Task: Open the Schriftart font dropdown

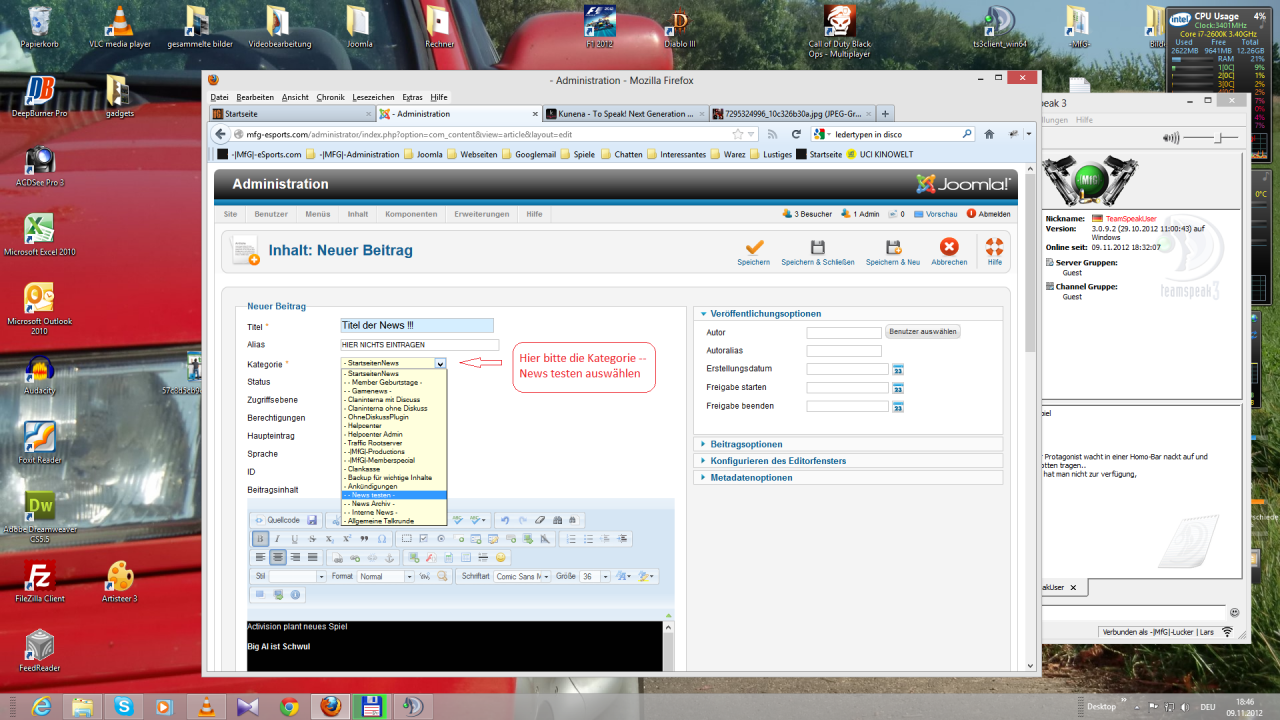Action: coord(545,577)
